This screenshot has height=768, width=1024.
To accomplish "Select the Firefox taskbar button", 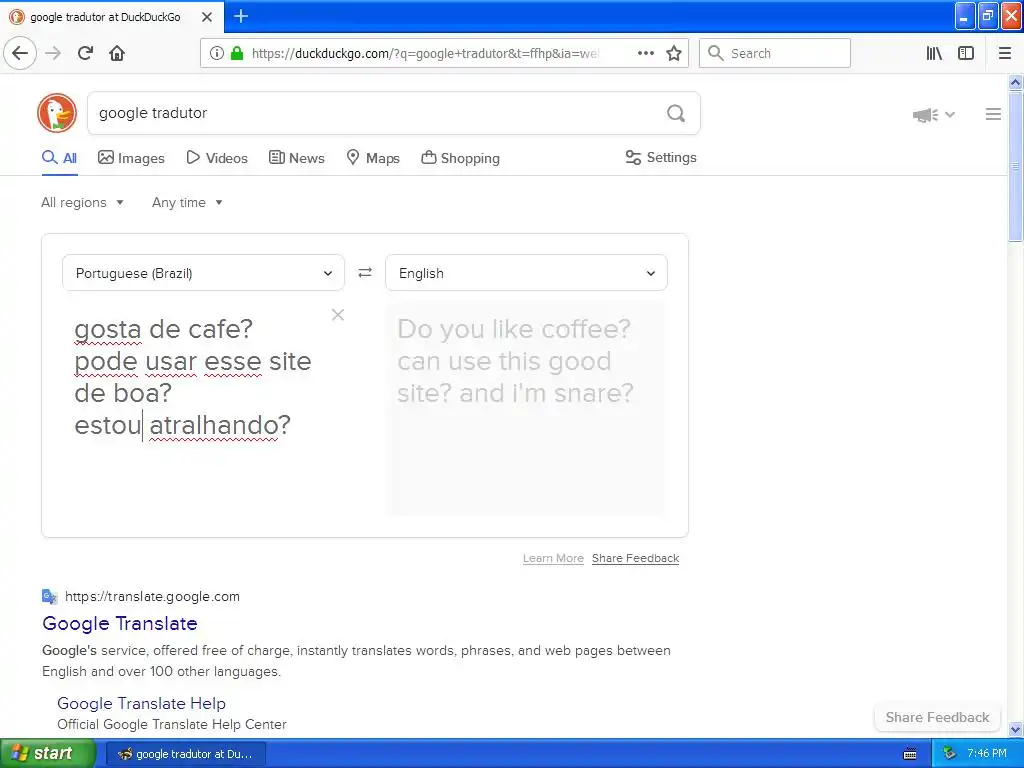I will (x=186, y=754).
